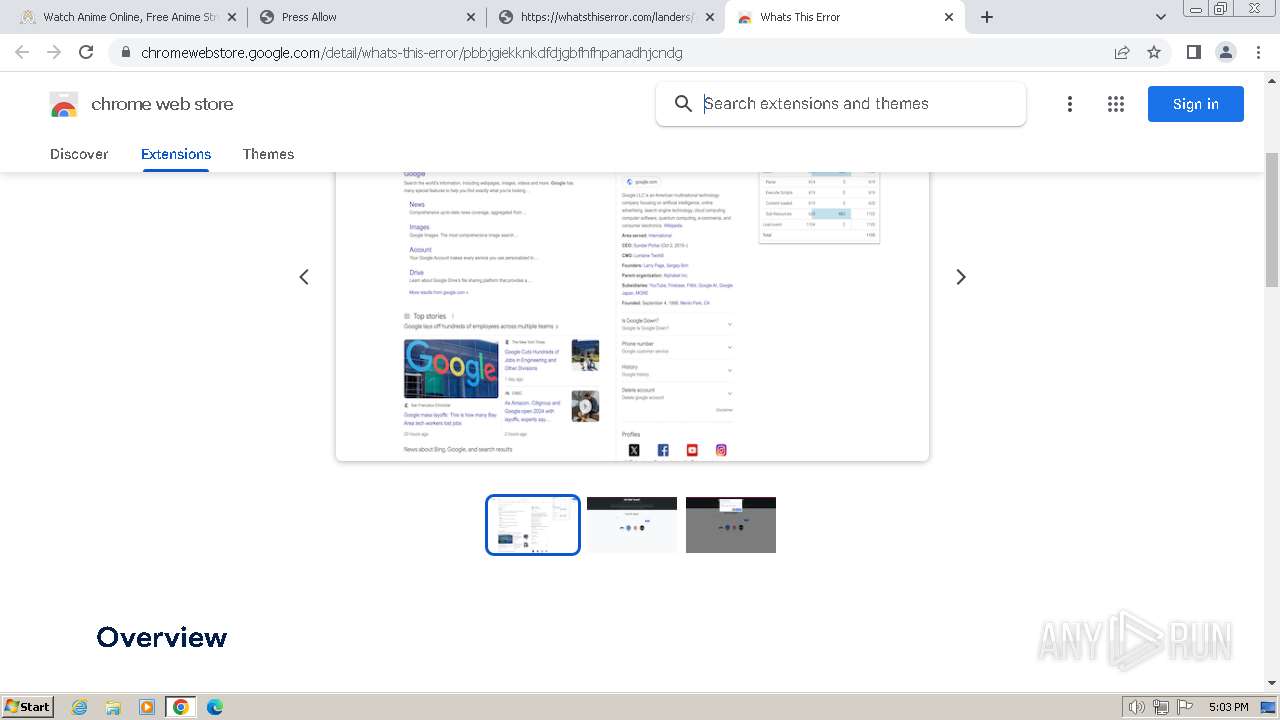
Task: Click the search magnifier icon
Action: click(683, 104)
